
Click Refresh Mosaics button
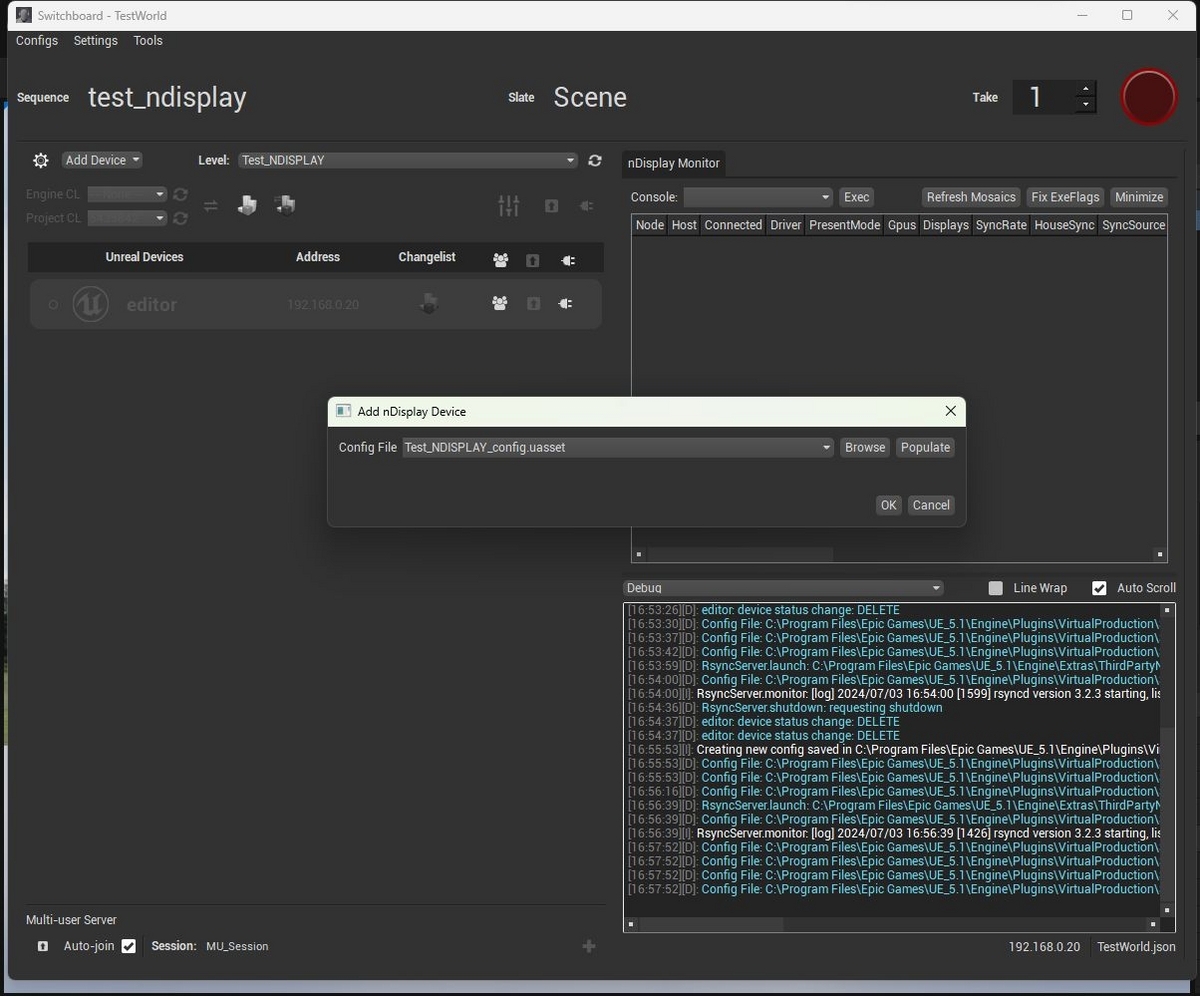(971, 197)
